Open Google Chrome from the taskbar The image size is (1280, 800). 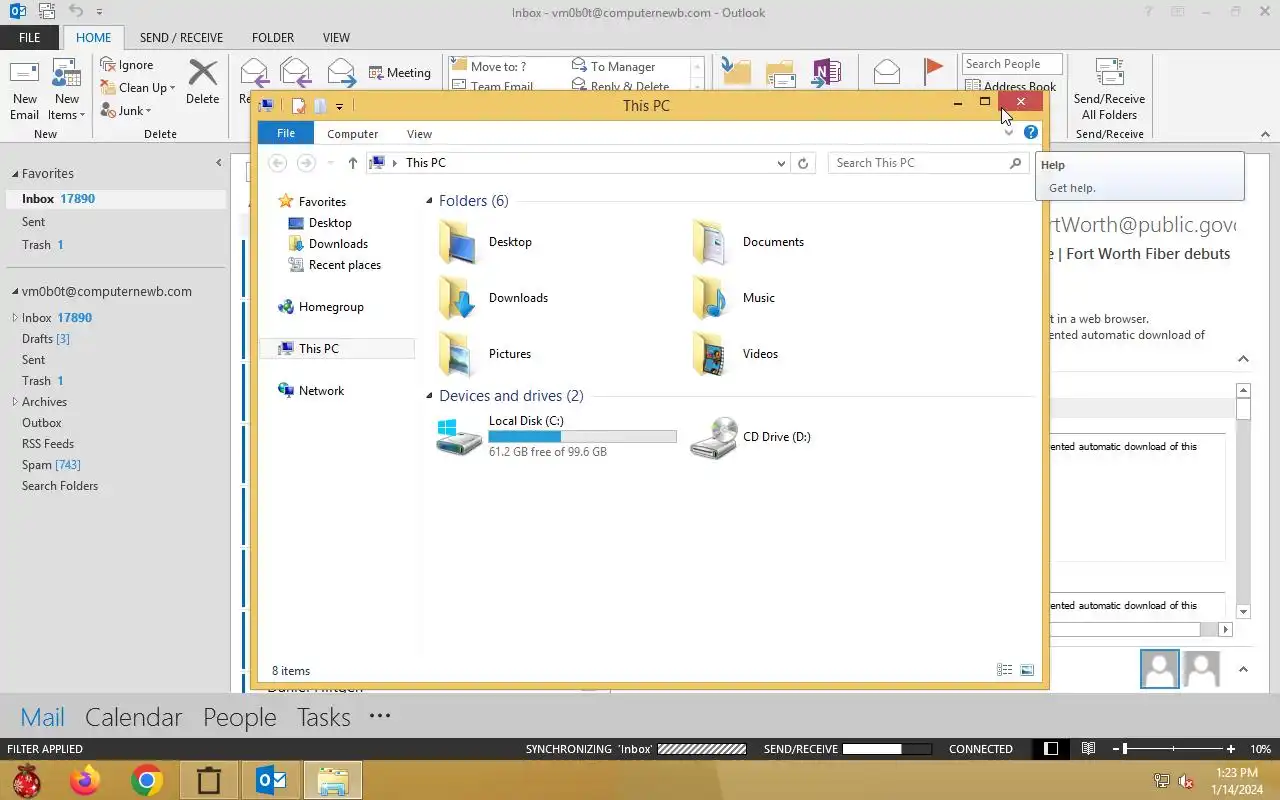146,780
